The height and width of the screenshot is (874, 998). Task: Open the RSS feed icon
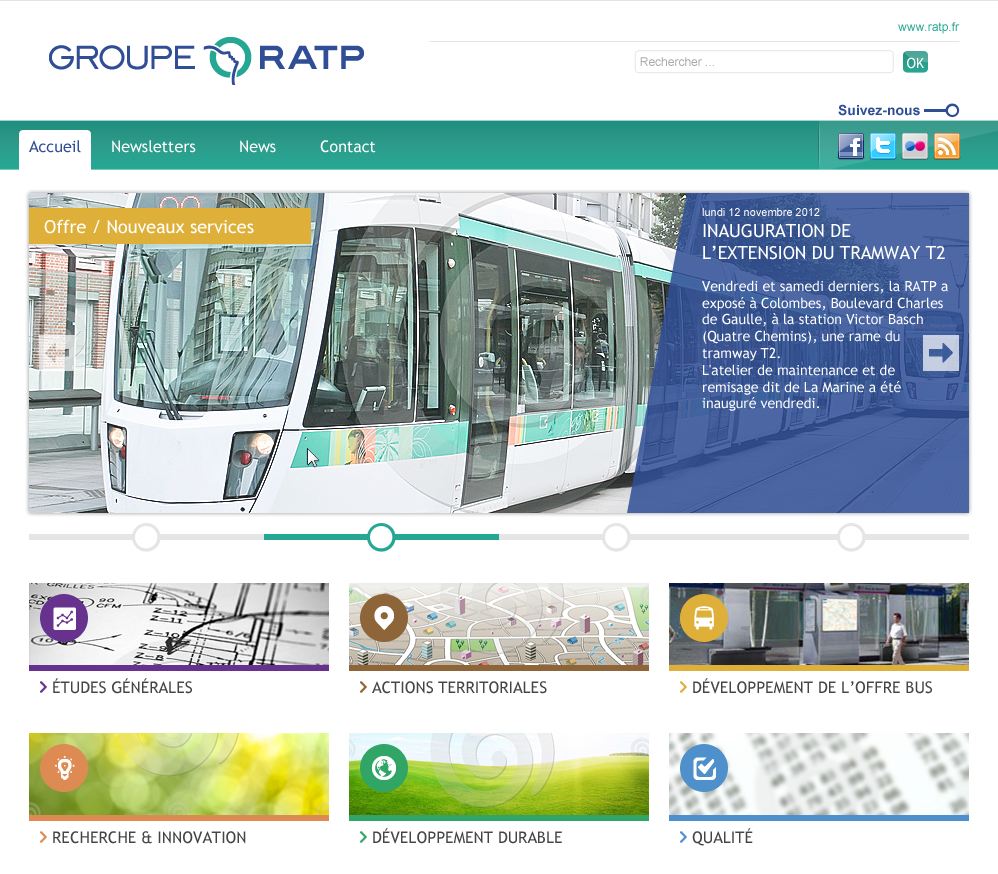coord(946,146)
